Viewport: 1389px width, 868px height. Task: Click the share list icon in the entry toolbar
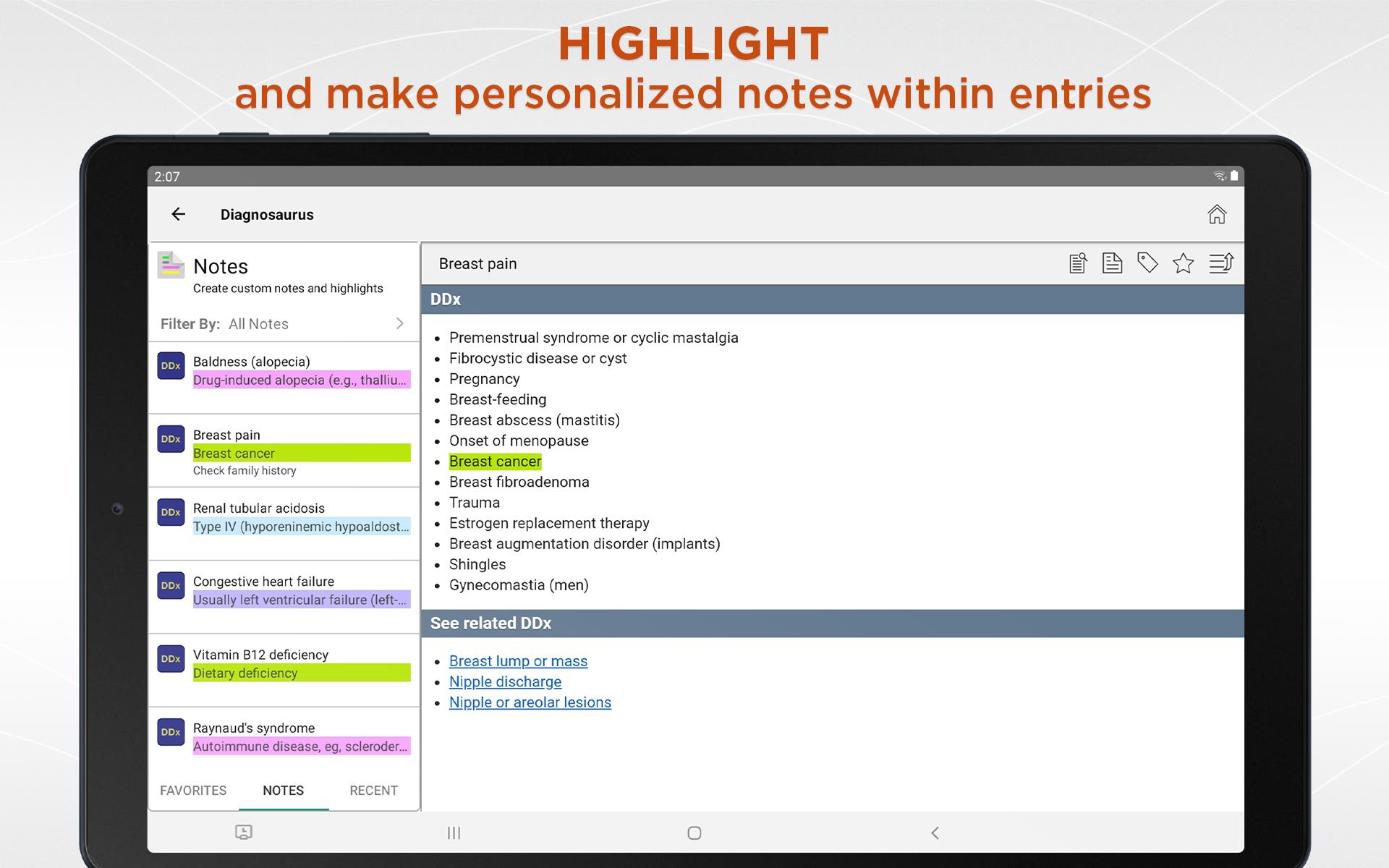click(x=1221, y=263)
